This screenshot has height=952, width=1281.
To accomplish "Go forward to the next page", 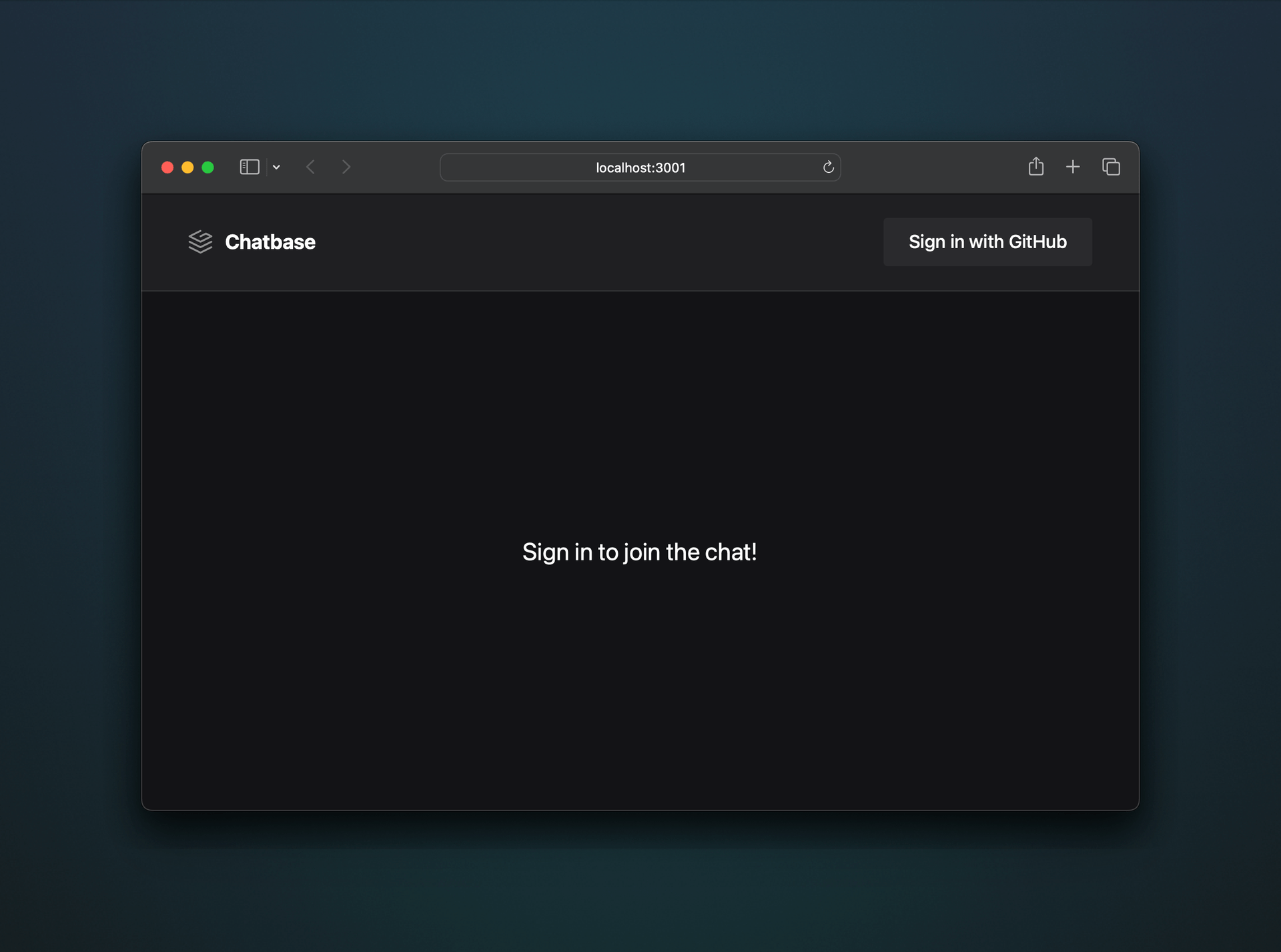I will pyautogui.click(x=346, y=167).
